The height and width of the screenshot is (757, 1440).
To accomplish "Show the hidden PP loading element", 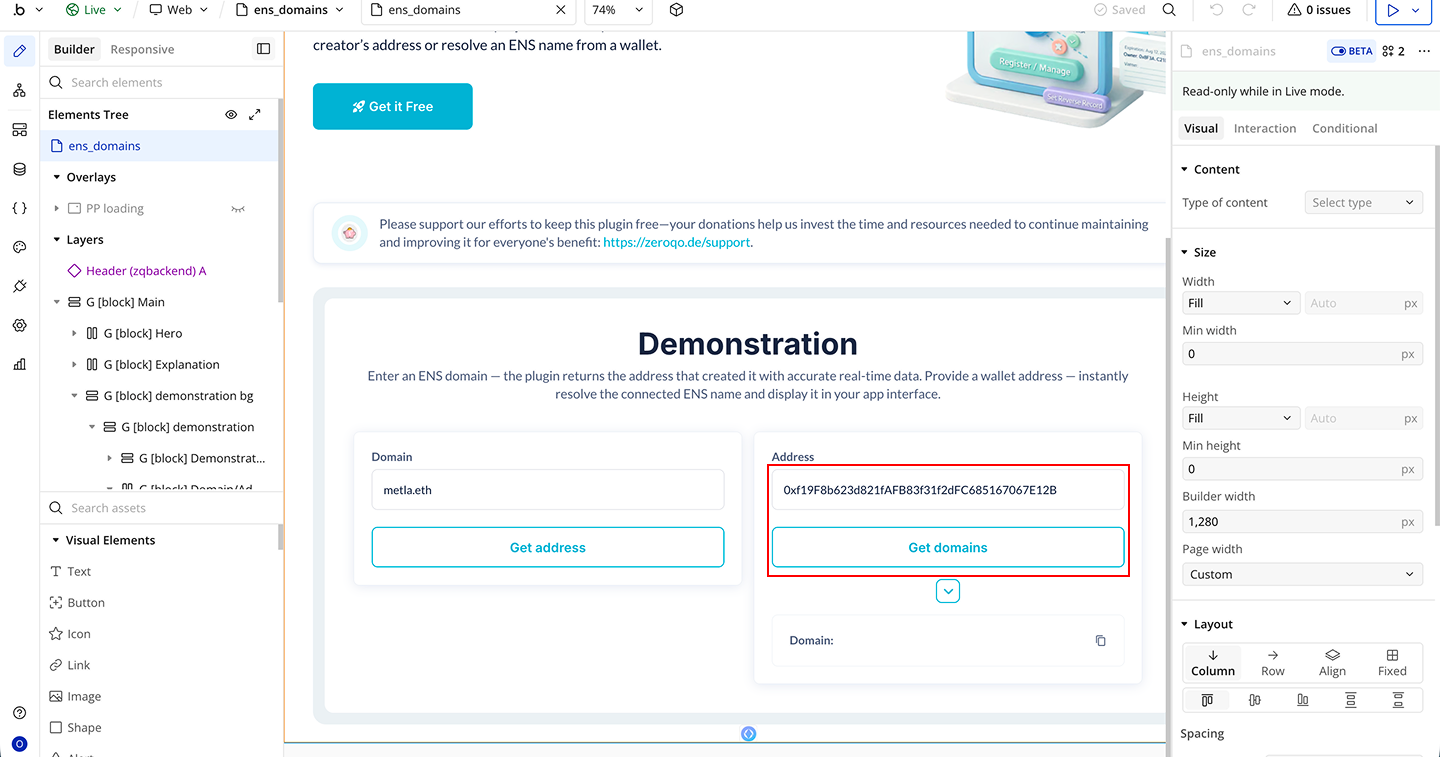I will point(238,209).
